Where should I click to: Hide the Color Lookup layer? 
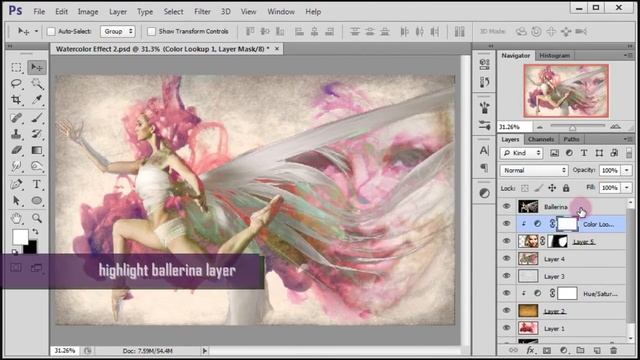pos(507,224)
